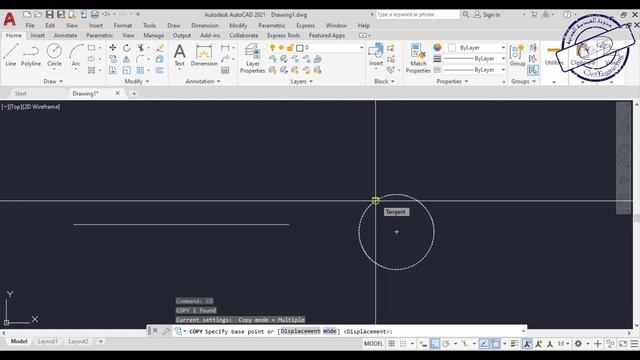Click the Plot printer icon

pyautogui.click(x=95, y=15)
